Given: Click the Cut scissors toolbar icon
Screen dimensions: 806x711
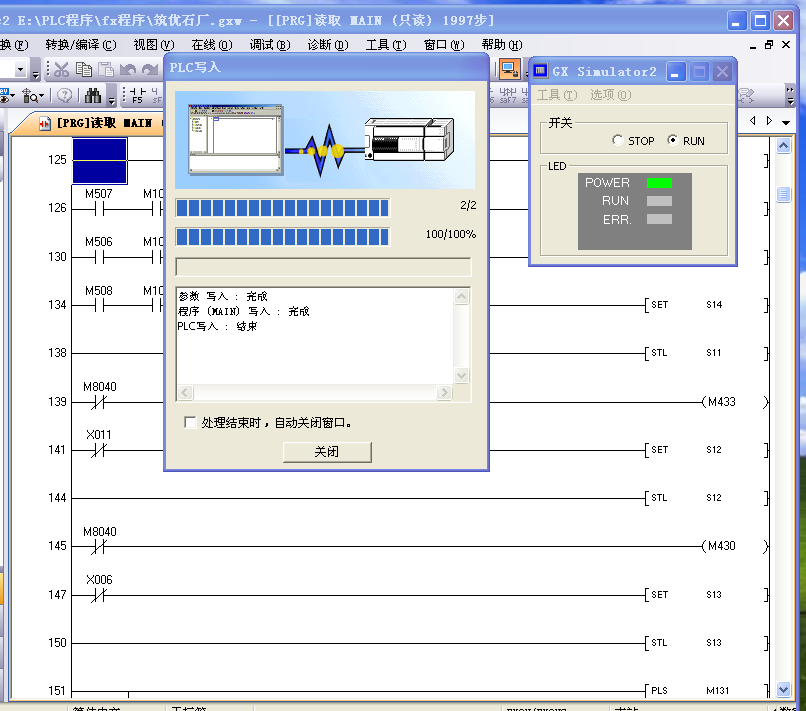Looking at the screenshot, I should point(62,69).
